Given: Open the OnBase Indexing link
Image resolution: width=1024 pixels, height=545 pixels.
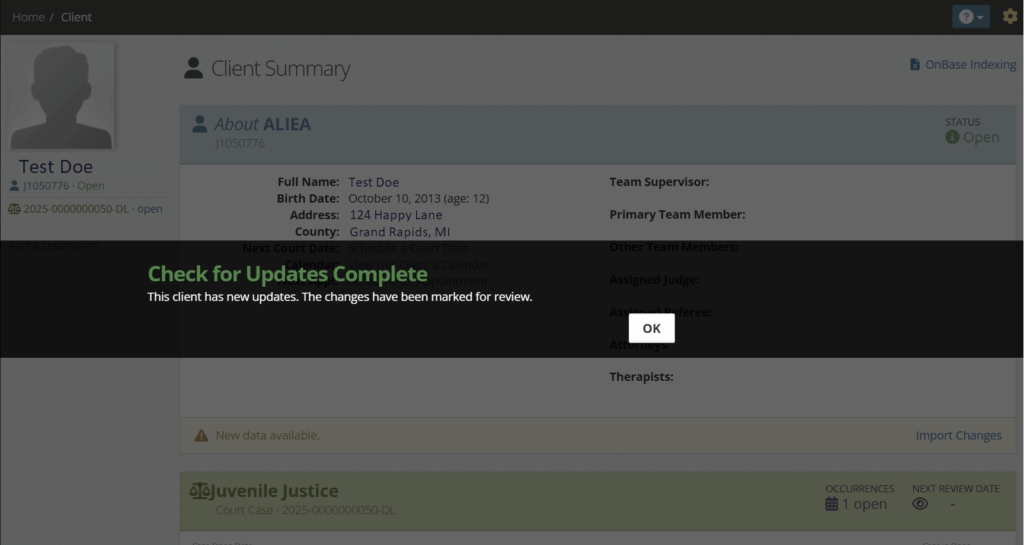Looking at the screenshot, I should pos(962,65).
